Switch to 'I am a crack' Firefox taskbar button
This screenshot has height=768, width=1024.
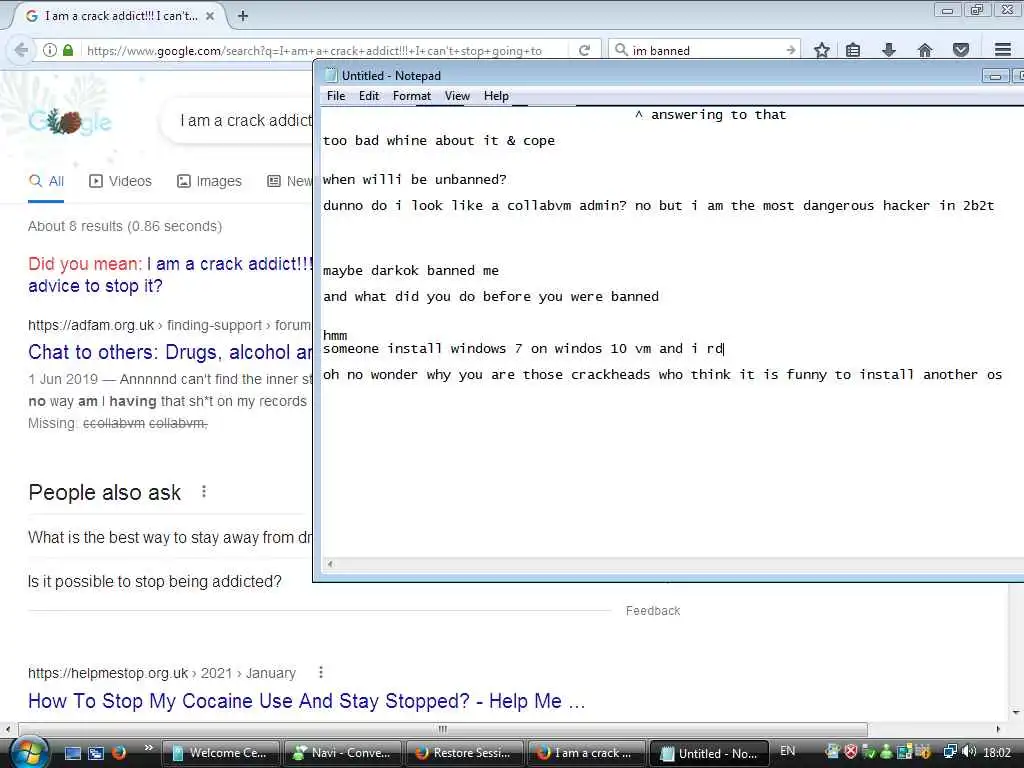[586, 753]
